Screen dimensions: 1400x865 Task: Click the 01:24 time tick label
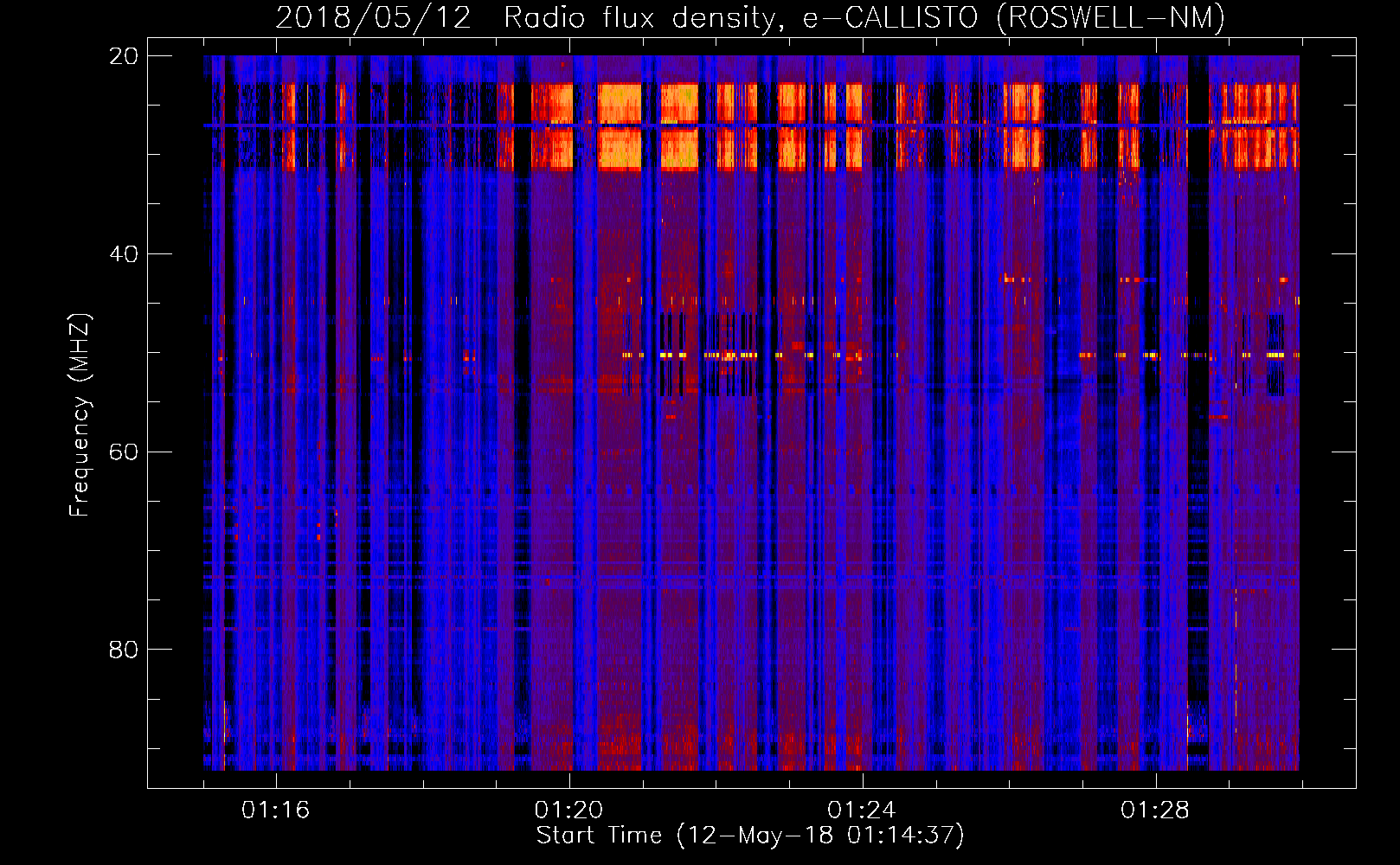pyautogui.click(x=862, y=811)
